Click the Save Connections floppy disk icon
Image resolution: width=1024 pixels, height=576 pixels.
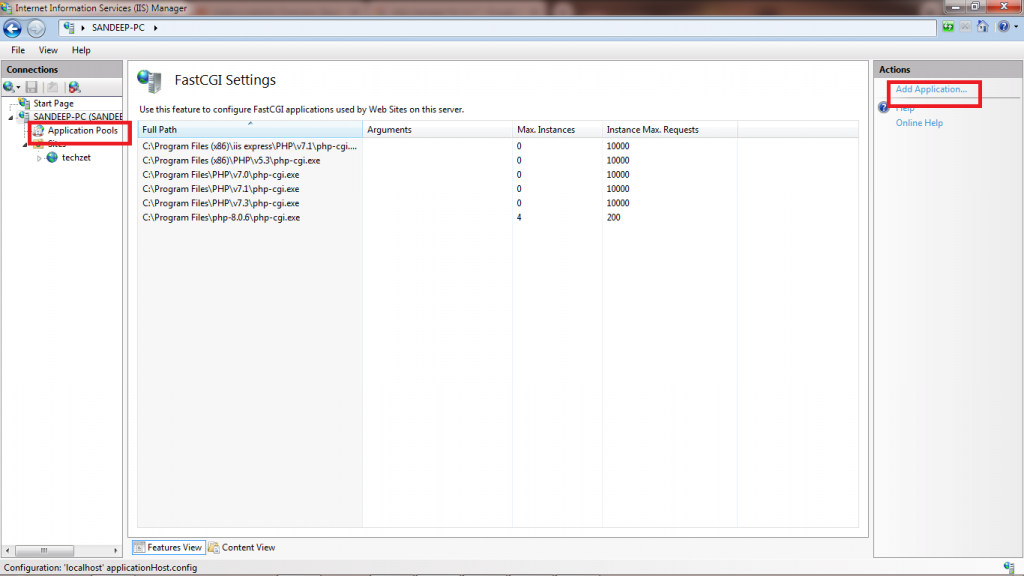point(32,88)
